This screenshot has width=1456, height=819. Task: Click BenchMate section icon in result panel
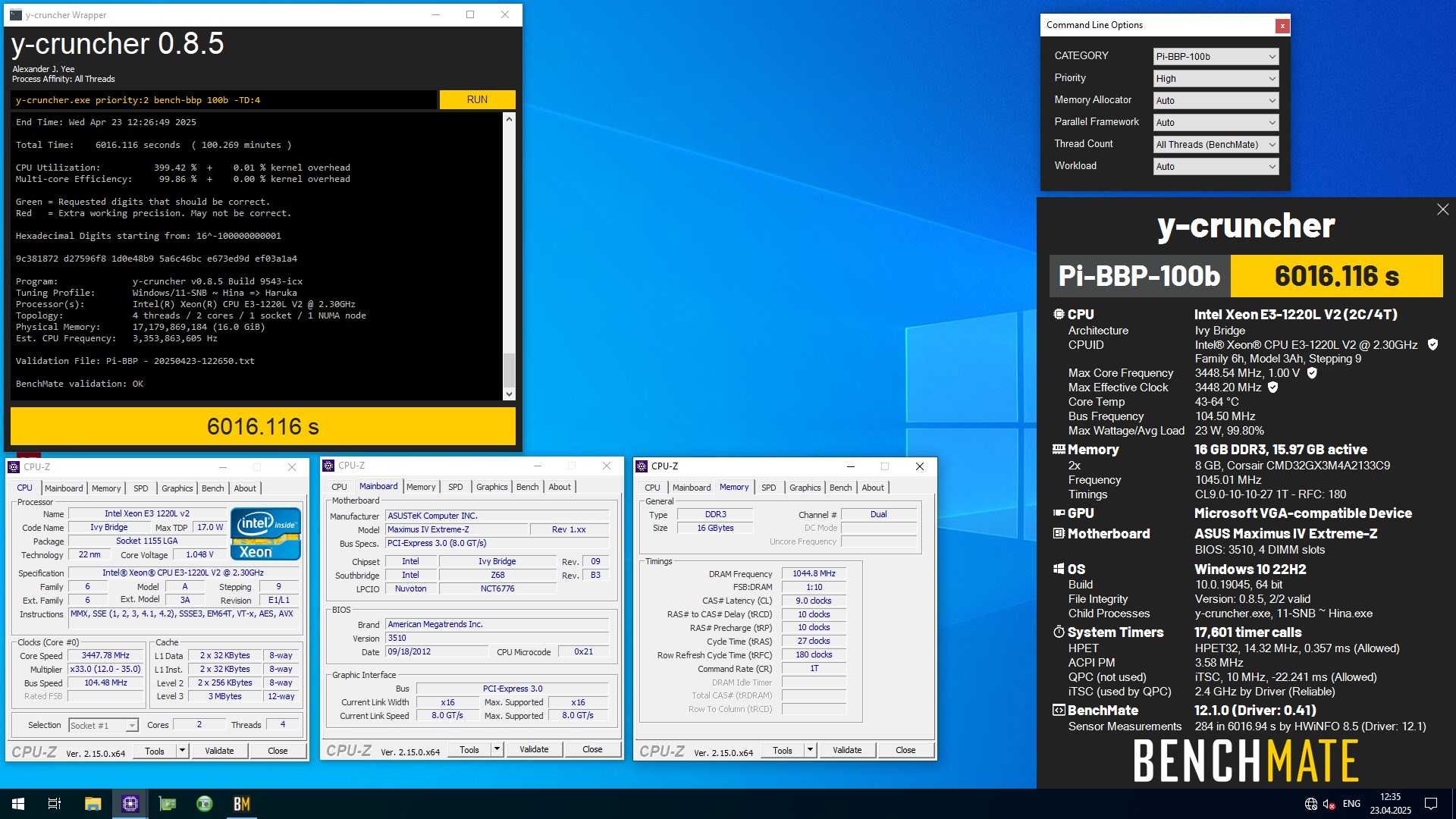1059,711
